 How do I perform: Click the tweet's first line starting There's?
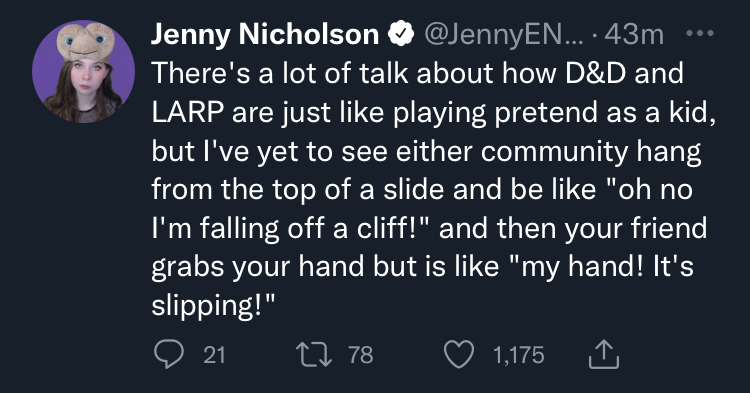click(x=418, y=73)
